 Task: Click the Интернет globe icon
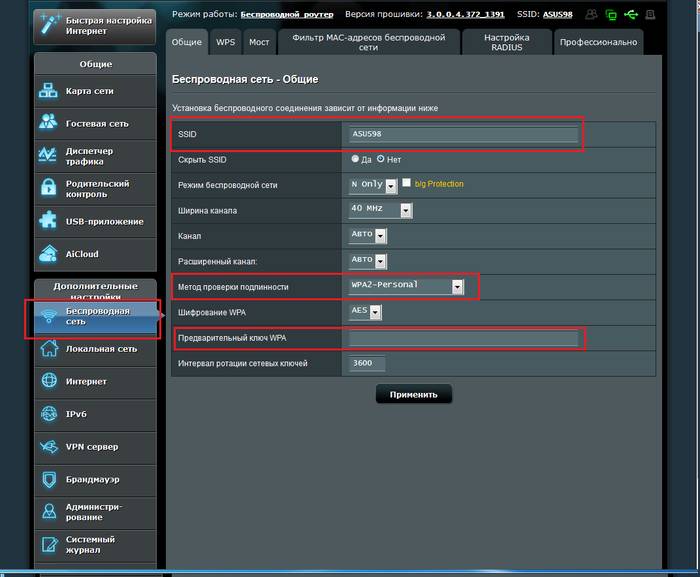[x=50, y=381]
